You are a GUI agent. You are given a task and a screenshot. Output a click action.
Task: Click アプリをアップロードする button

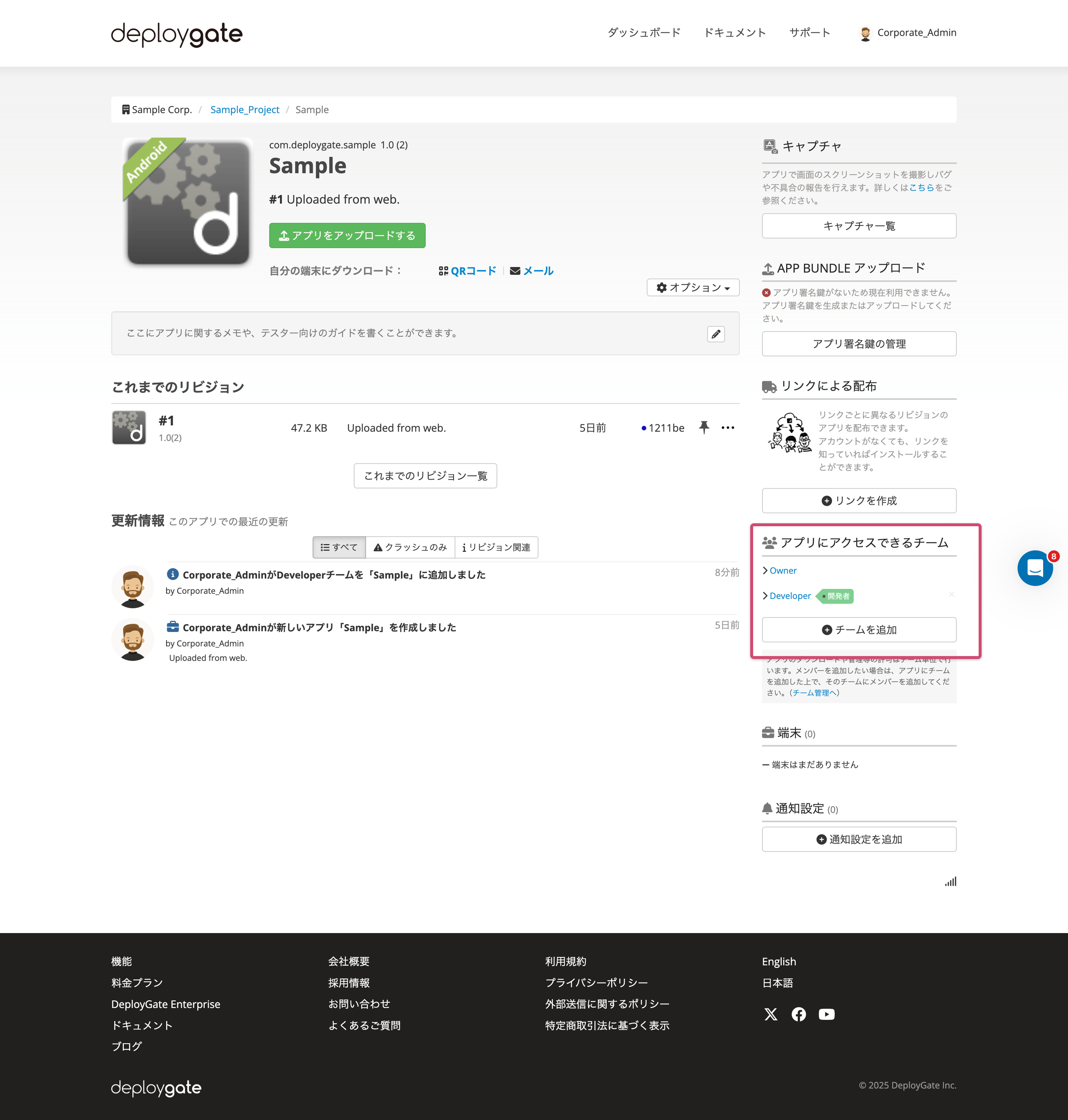tap(347, 235)
